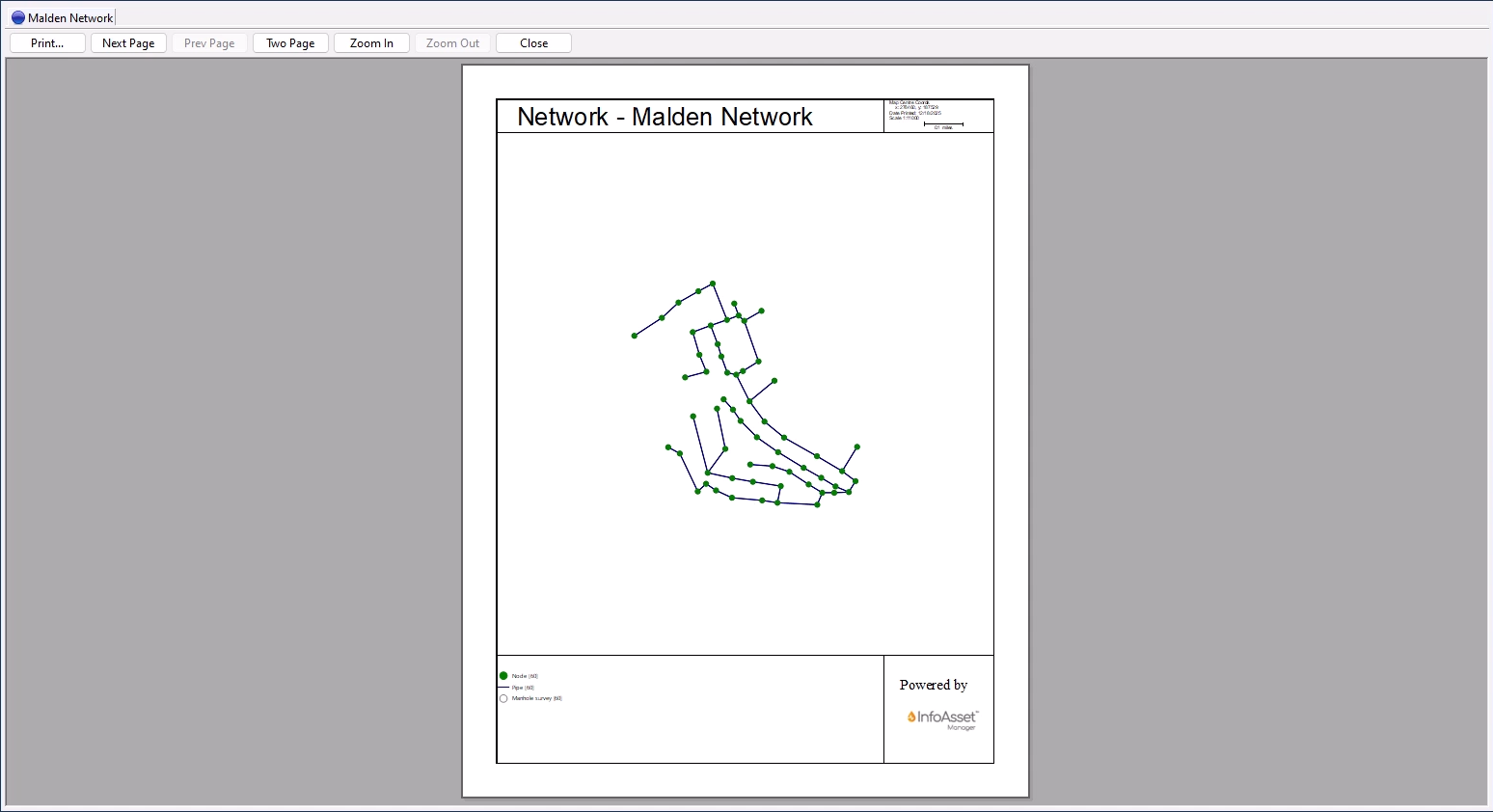Switch to Two Page view

290,42
